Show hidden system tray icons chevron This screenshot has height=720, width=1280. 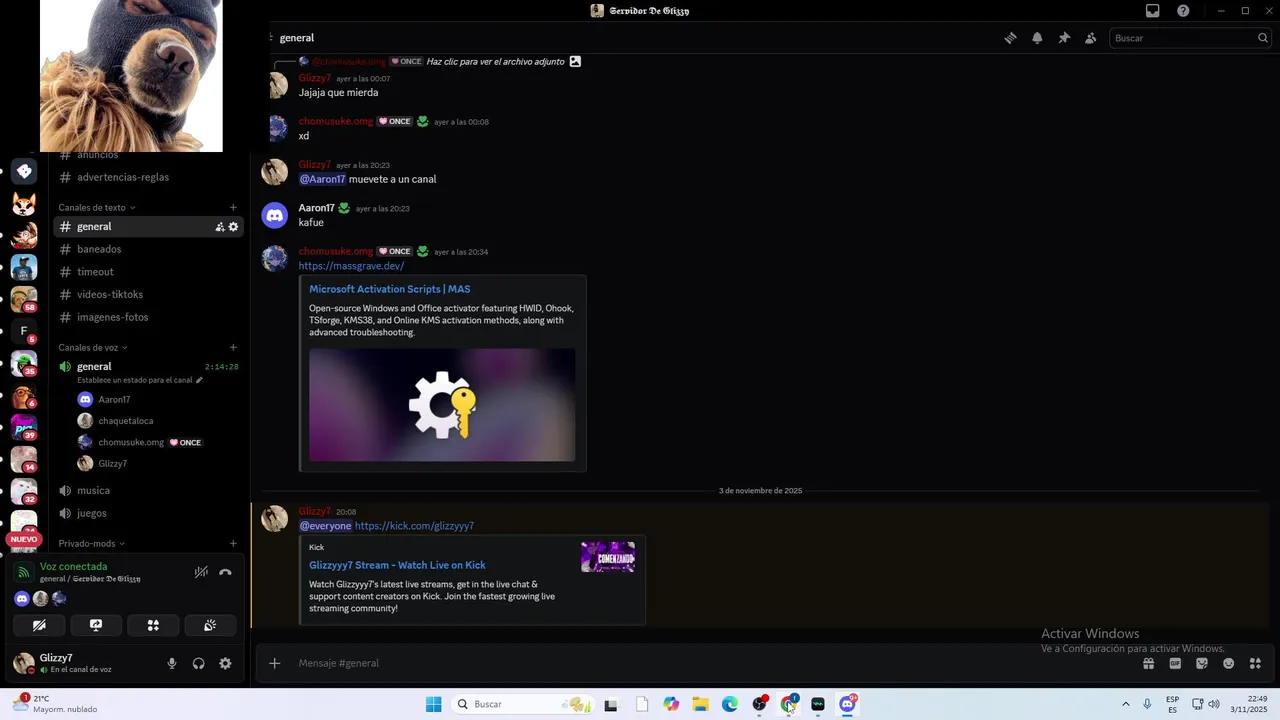click(x=1126, y=704)
